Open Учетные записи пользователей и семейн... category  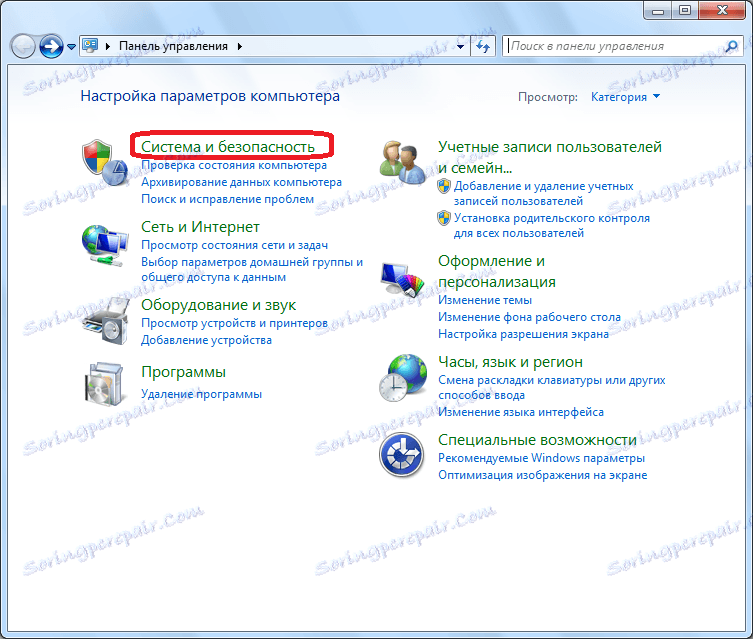[x=550, y=157]
